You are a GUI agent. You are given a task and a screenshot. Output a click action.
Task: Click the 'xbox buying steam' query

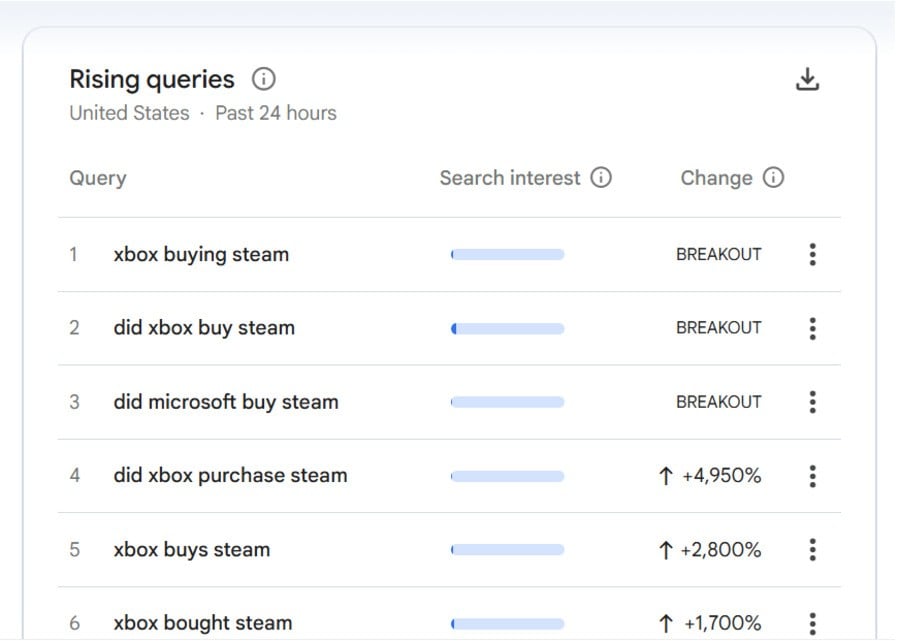(201, 255)
